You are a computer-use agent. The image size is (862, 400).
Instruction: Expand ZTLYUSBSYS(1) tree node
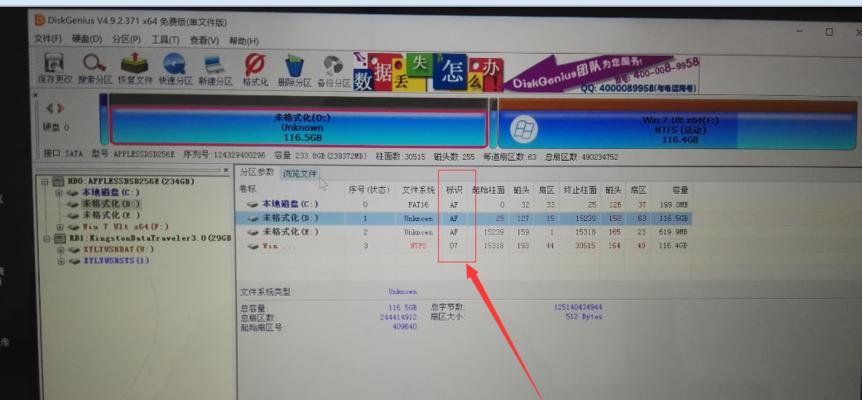59,261
